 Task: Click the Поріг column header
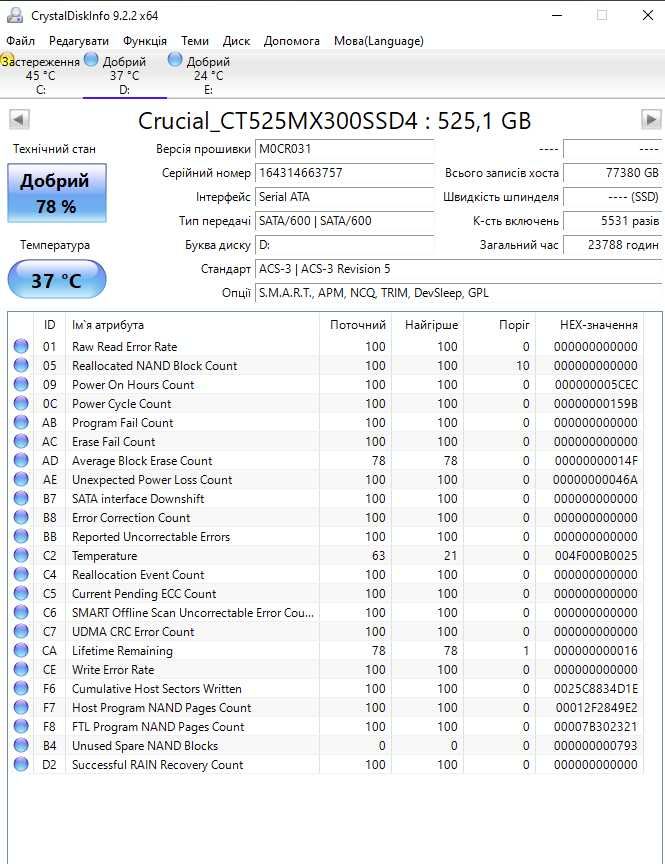[x=499, y=325]
